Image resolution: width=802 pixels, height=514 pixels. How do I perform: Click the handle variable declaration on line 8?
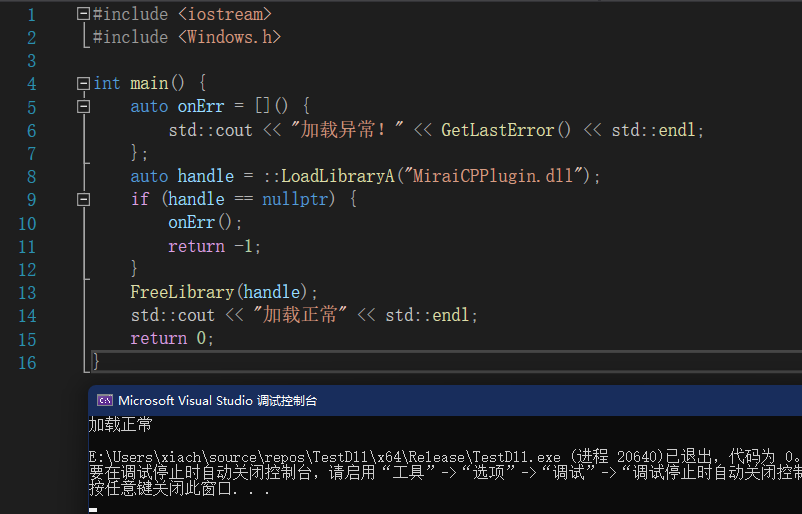coord(206,176)
